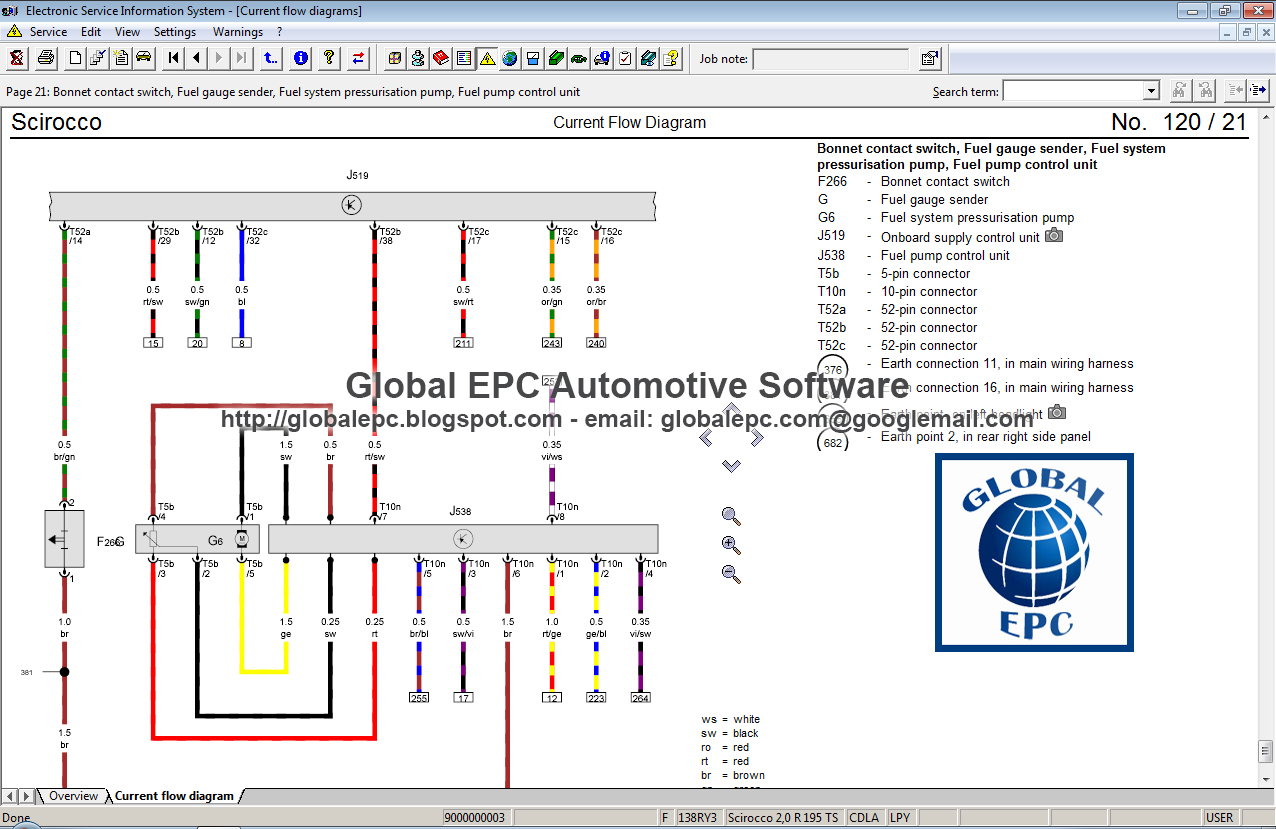Viewport: 1276px width, 829px height.
Task: Click the job note edit icon
Action: pos(930,58)
